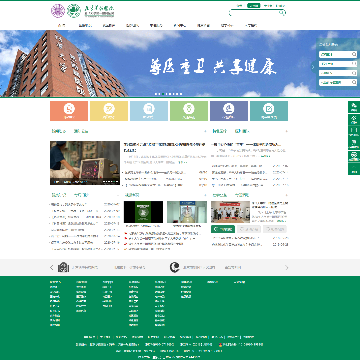Select the active banner carousel dot
The image size is (360, 360).
(x=163, y=94)
